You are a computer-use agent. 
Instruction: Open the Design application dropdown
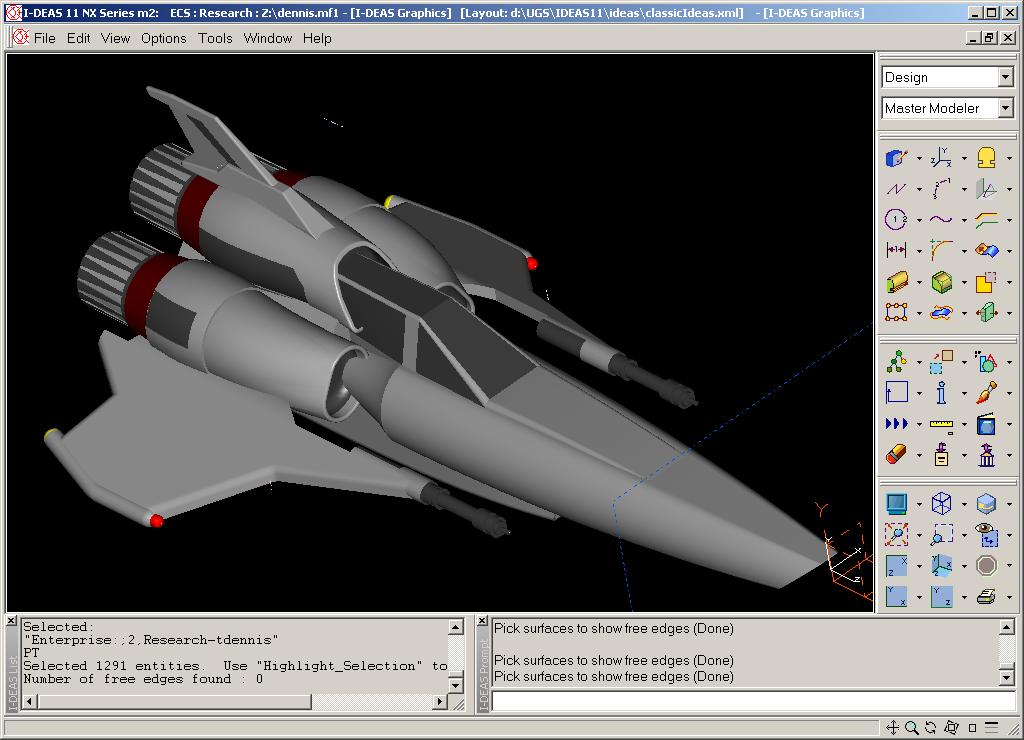click(x=1005, y=77)
